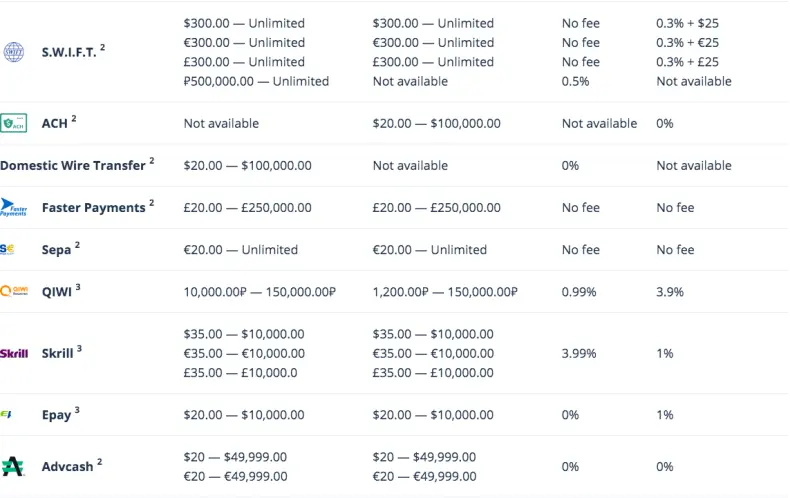Click the orange QIWI logo icon
Viewport: 790px width, 498px height.
coord(14,291)
